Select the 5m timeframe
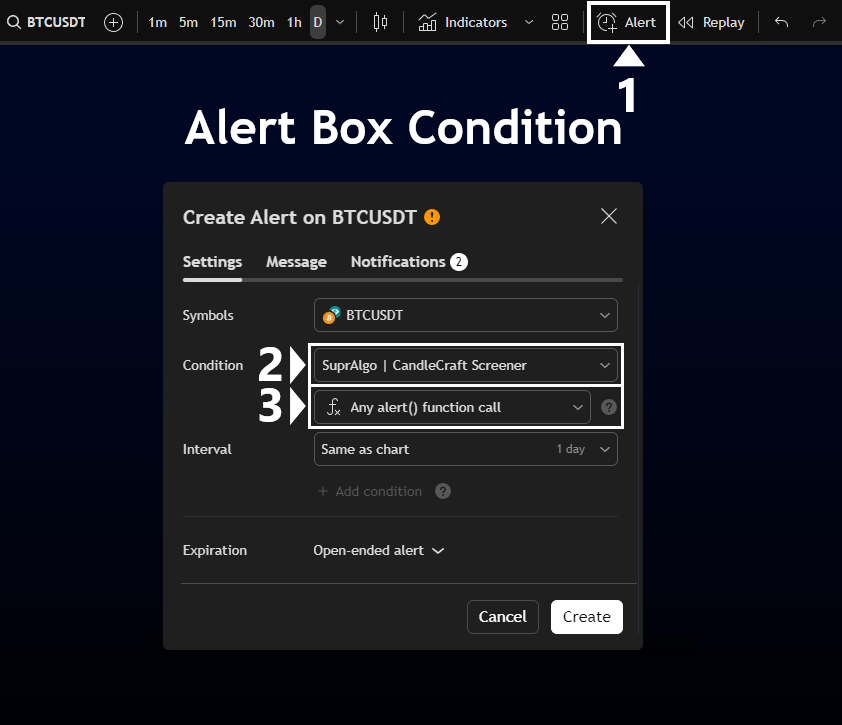Image resolution: width=842 pixels, height=725 pixels. pos(188,23)
